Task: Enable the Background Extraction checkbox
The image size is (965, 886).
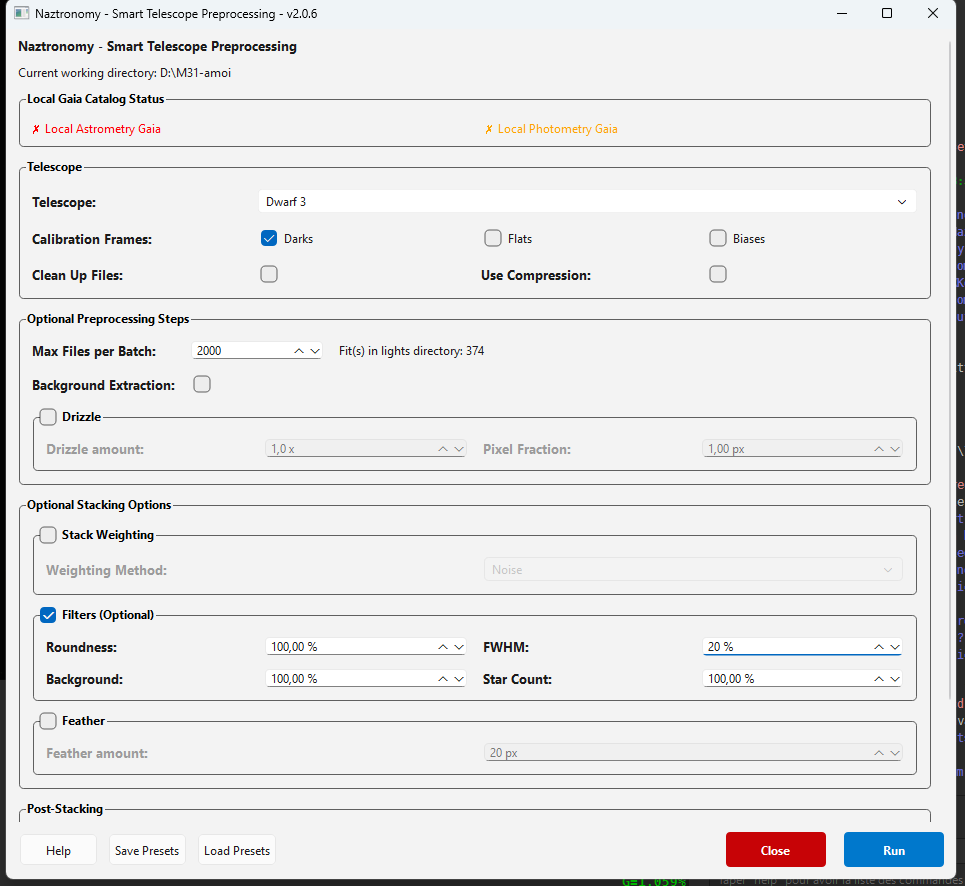Action: click(x=202, y=384)
